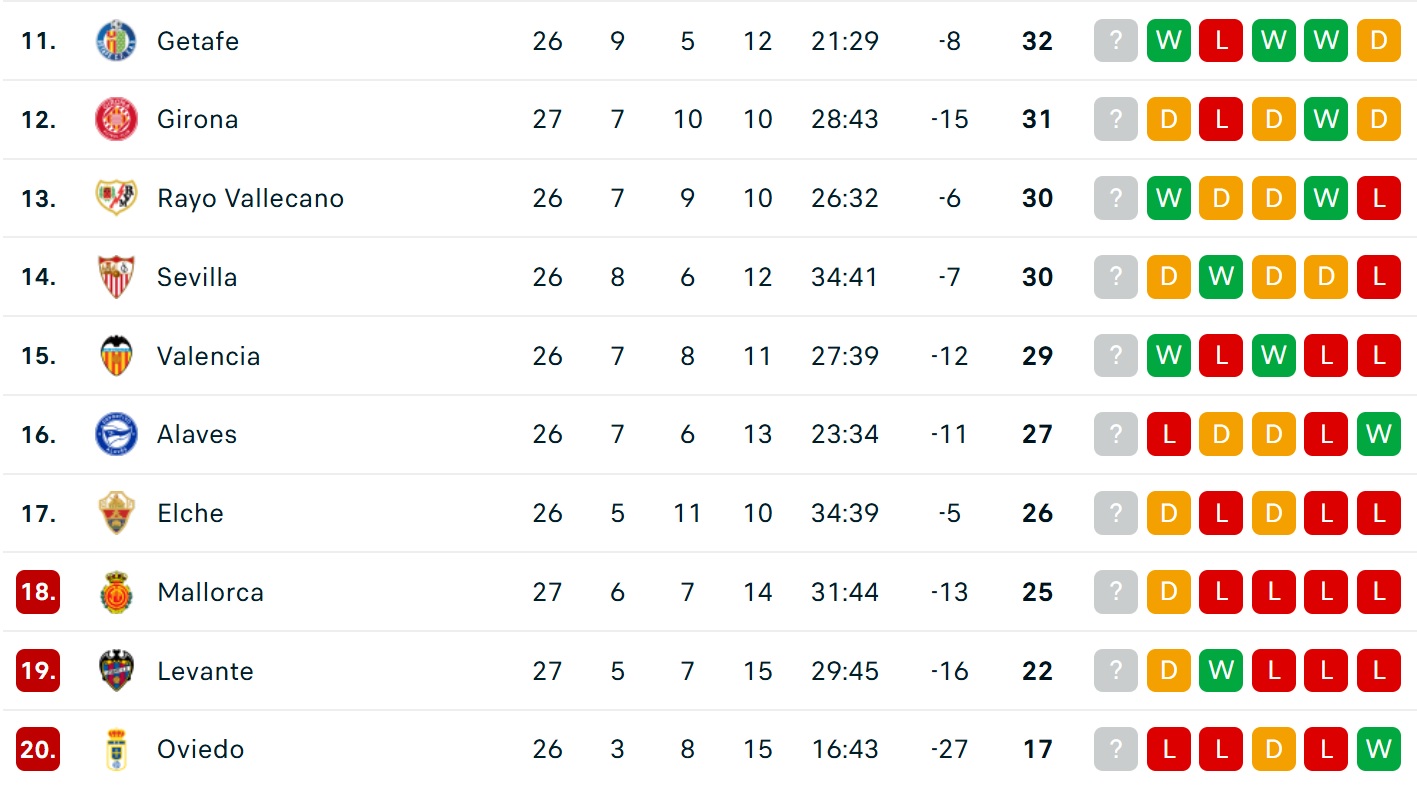Image resolution: width=1417 pixels, height=788 pixels.
Task: Click the Valencia bat crest icon
Action: click(116, 356)
